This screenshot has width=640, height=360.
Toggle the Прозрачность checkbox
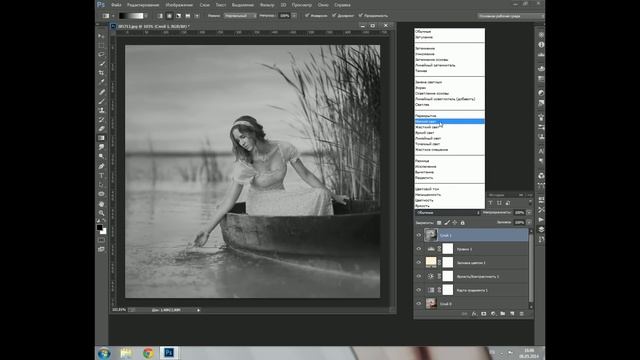pos(360,16)
